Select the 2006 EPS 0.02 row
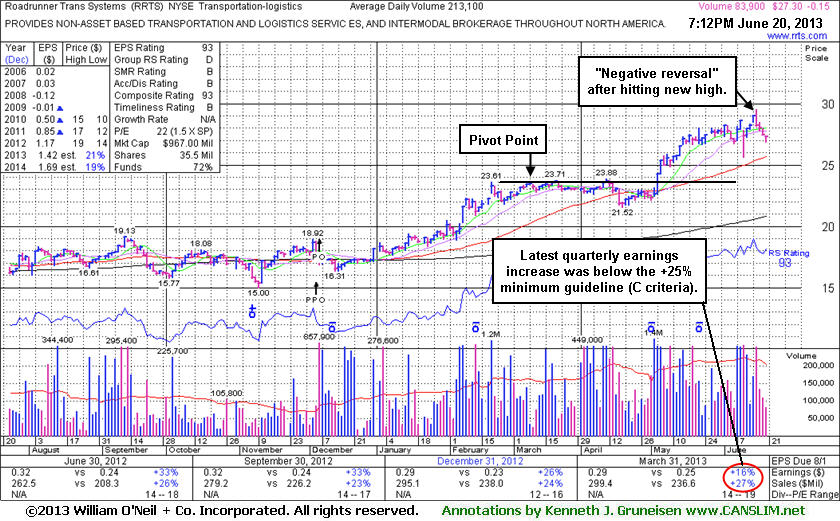Screen dimensions: 840x521 point(30,72)
